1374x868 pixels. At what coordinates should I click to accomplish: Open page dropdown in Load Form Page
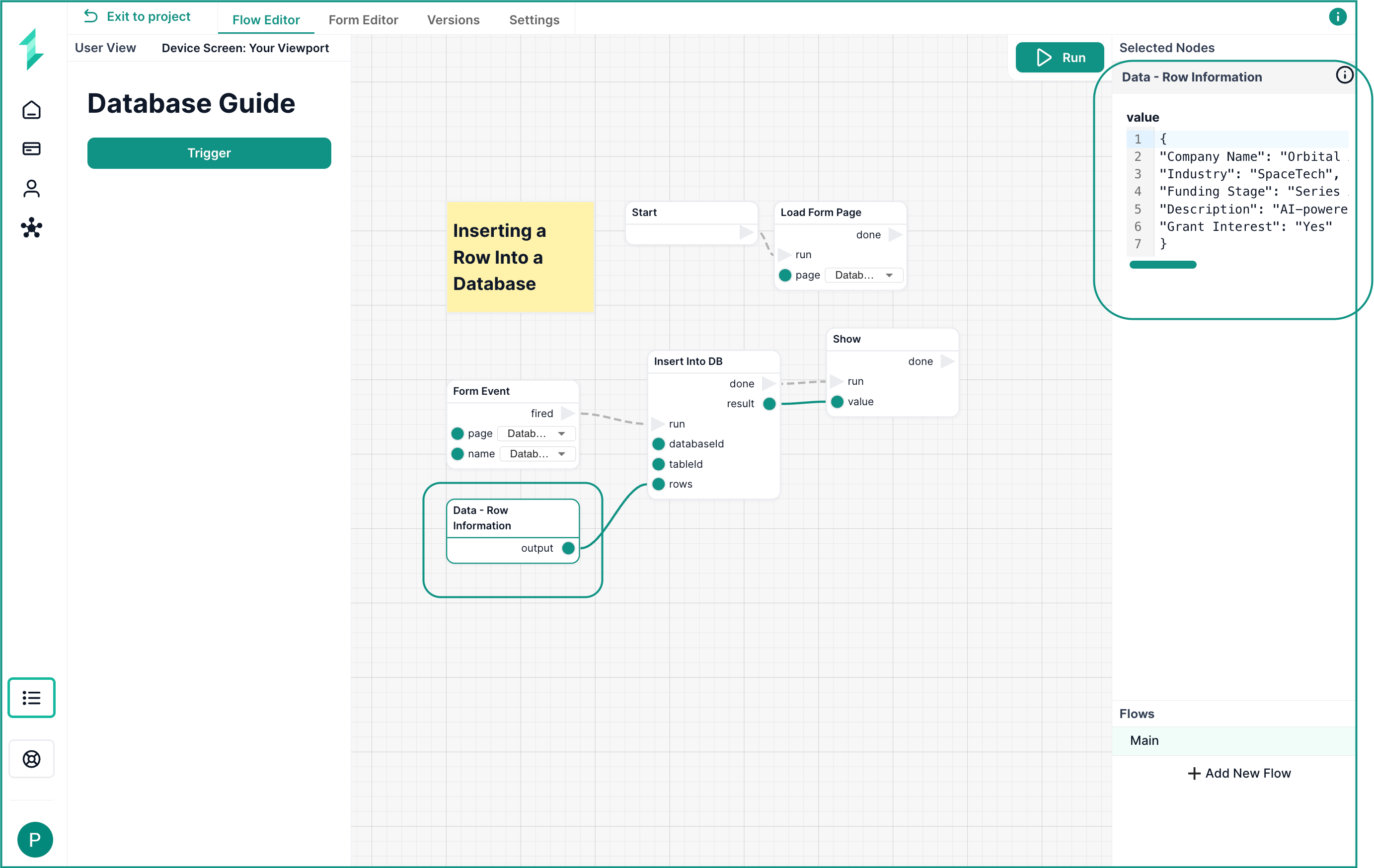[864, 276]
